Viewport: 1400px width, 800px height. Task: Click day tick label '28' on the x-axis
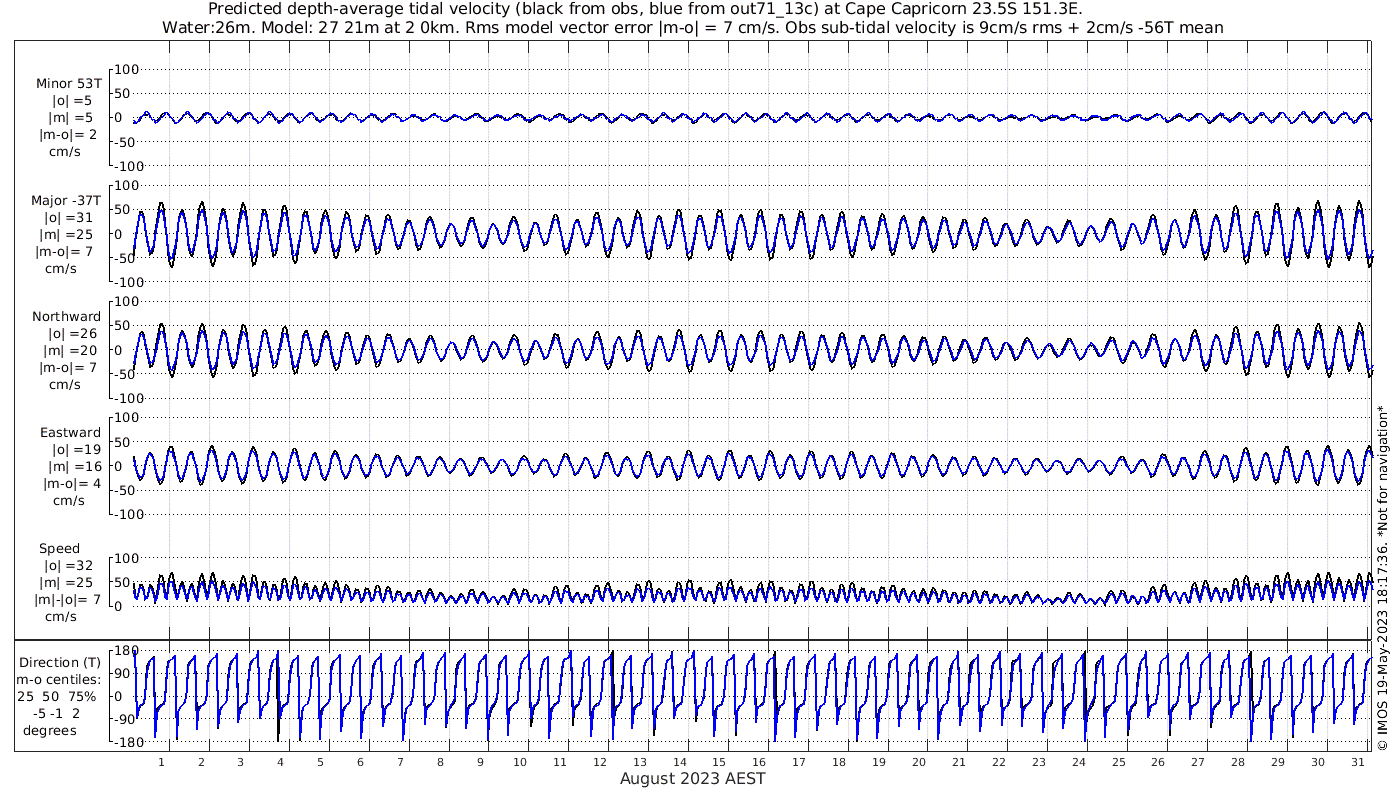1238,762
